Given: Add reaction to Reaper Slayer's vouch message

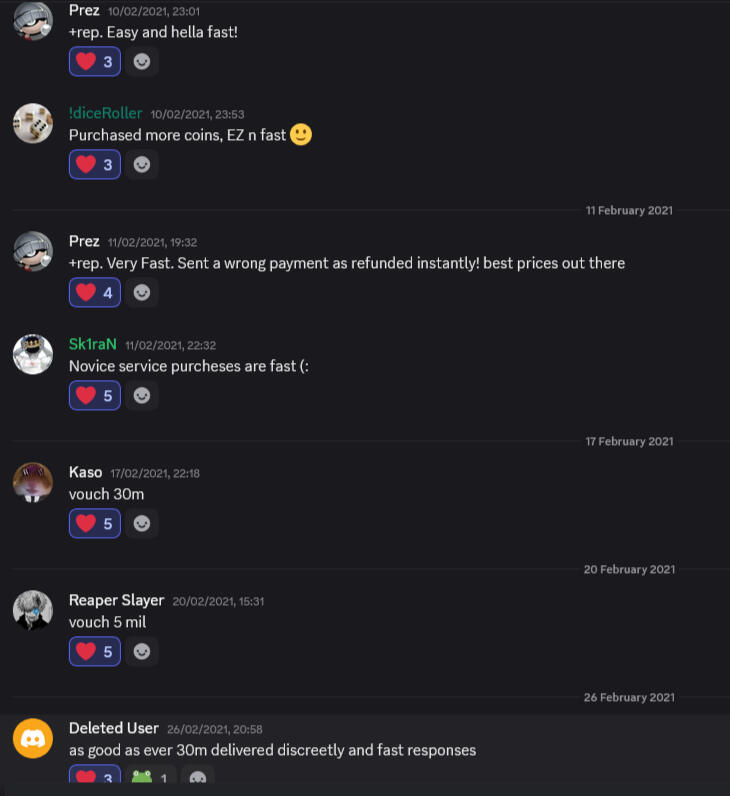Looking at the screenshot, I should coord(142,651).
